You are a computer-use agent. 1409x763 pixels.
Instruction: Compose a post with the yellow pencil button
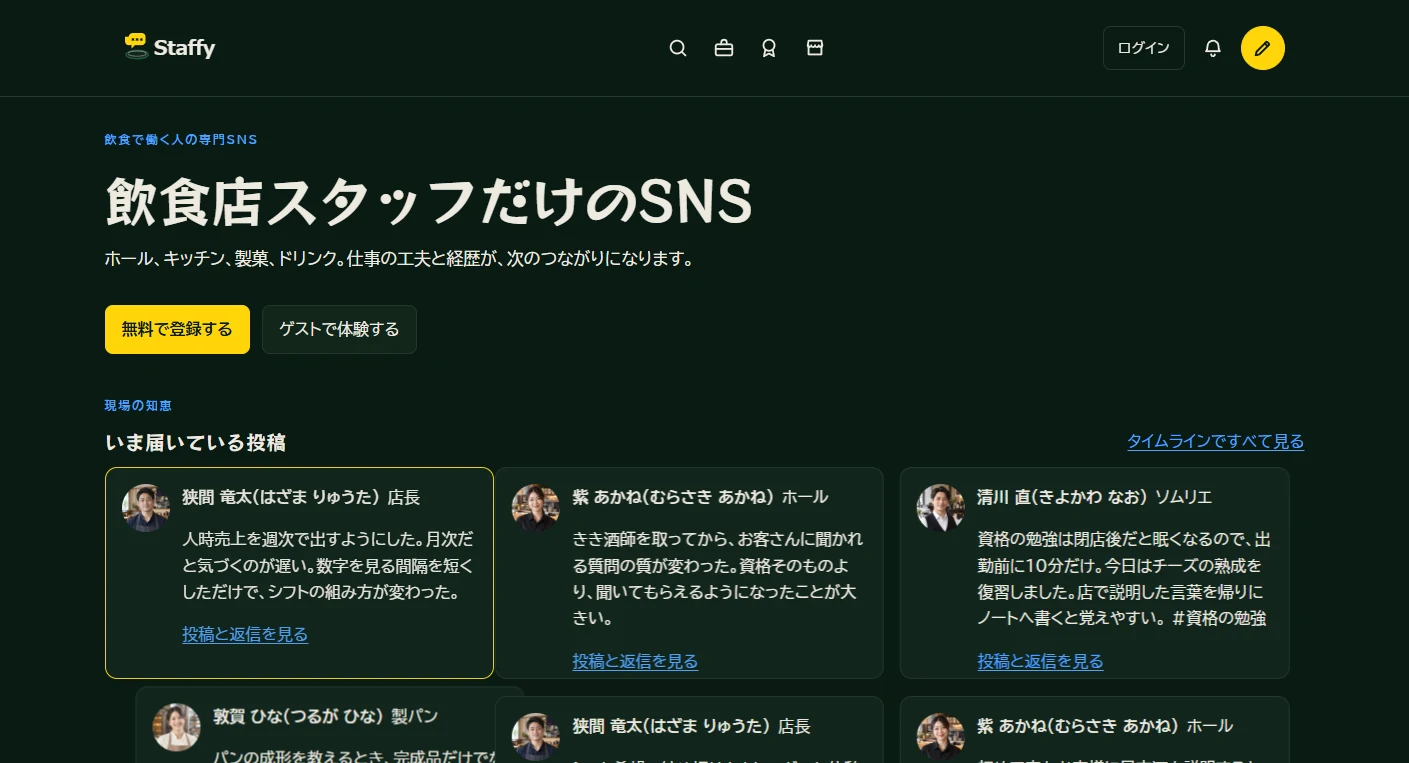[x=1263, y=48]
